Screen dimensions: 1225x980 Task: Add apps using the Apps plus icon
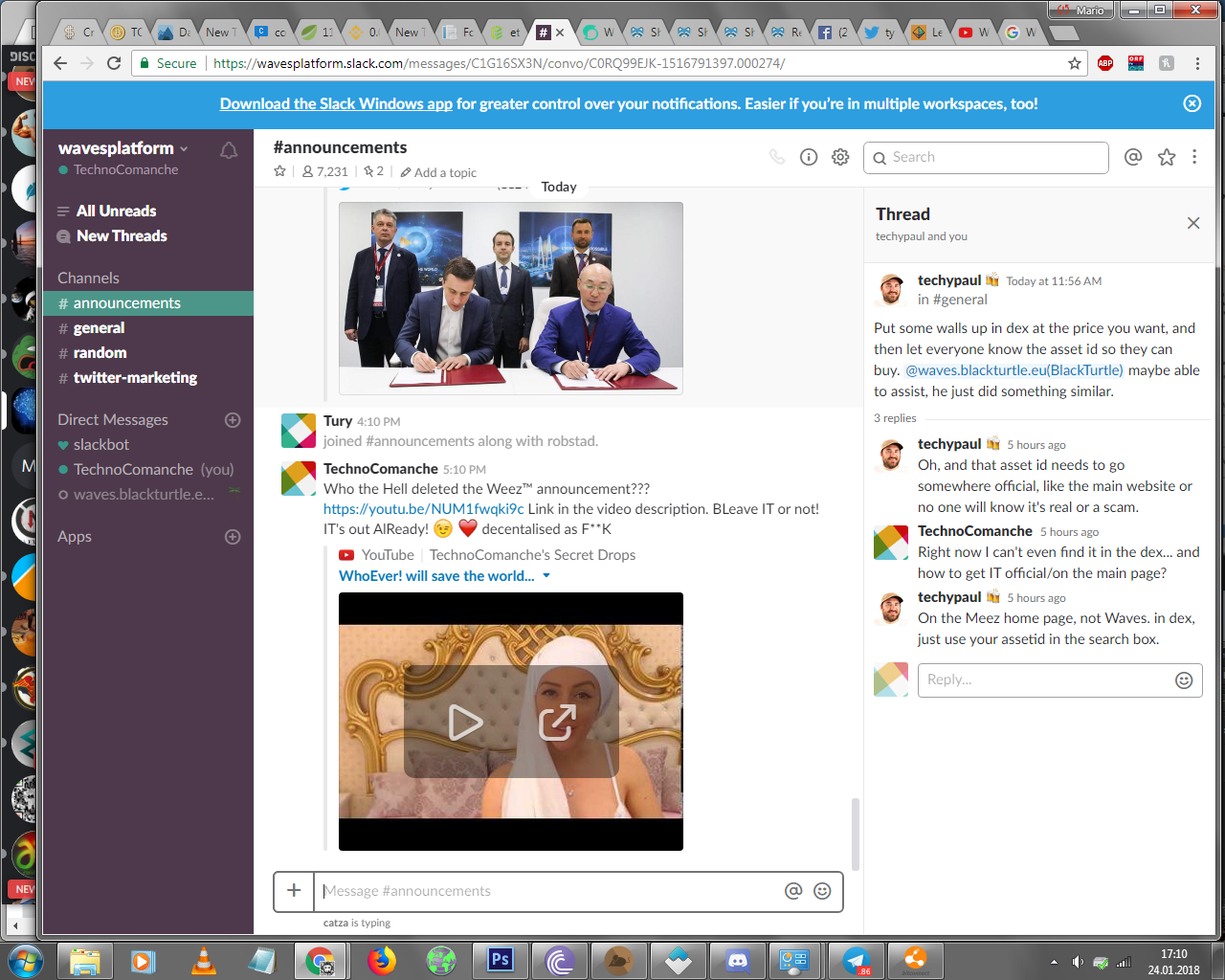[233, 537]
